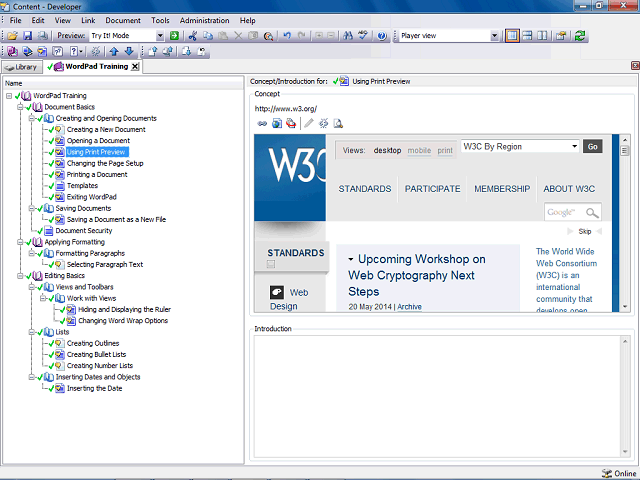
Task: Collapse the WordPad Training root node
Action: coord(9,96)
